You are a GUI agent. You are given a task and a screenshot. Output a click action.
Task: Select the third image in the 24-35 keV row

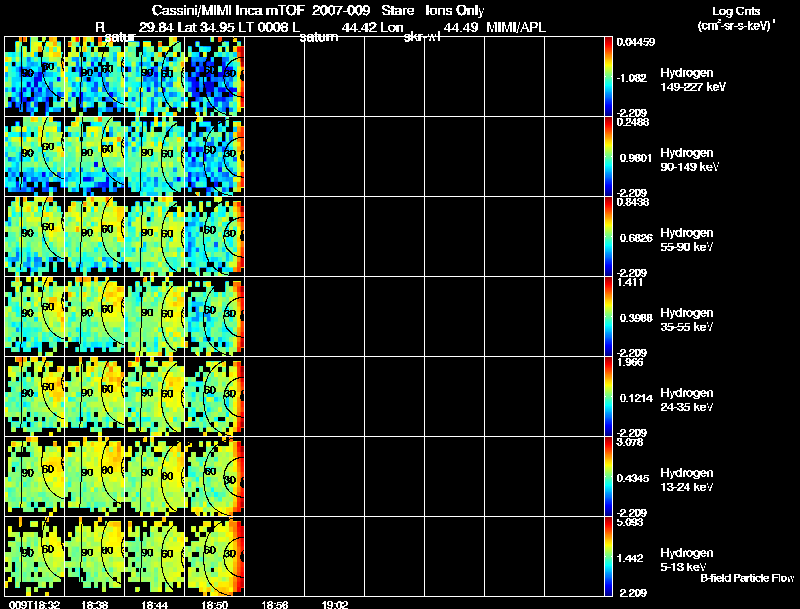[154, 396]
